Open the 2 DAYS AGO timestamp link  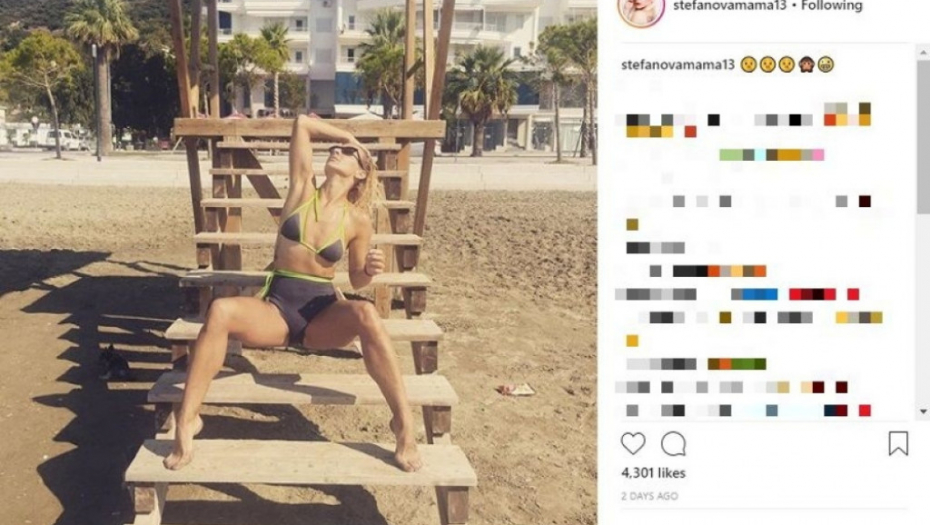point(649,496)
